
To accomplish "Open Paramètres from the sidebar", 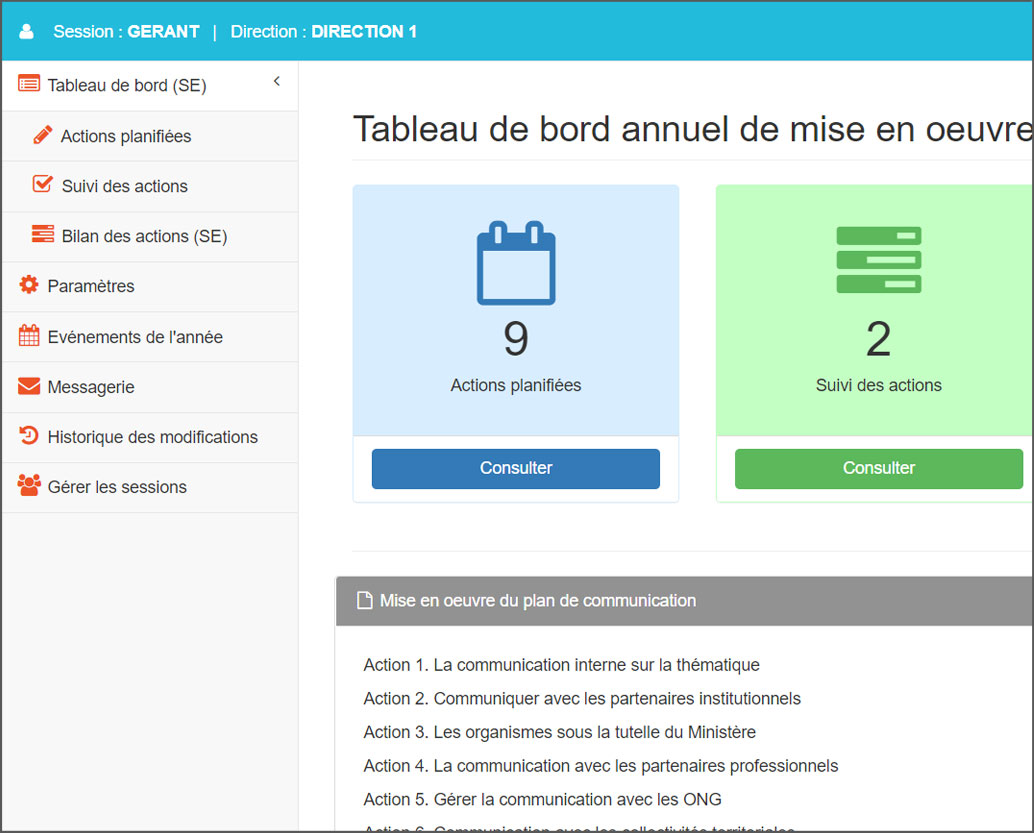I will click(150, 287).
